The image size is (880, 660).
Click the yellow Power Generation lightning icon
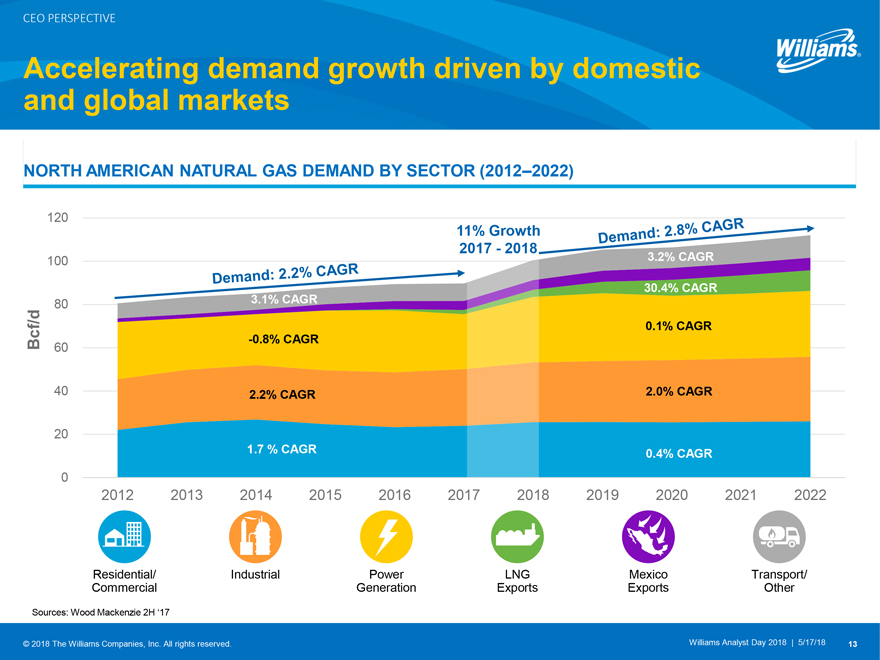(x=386, y=536)
